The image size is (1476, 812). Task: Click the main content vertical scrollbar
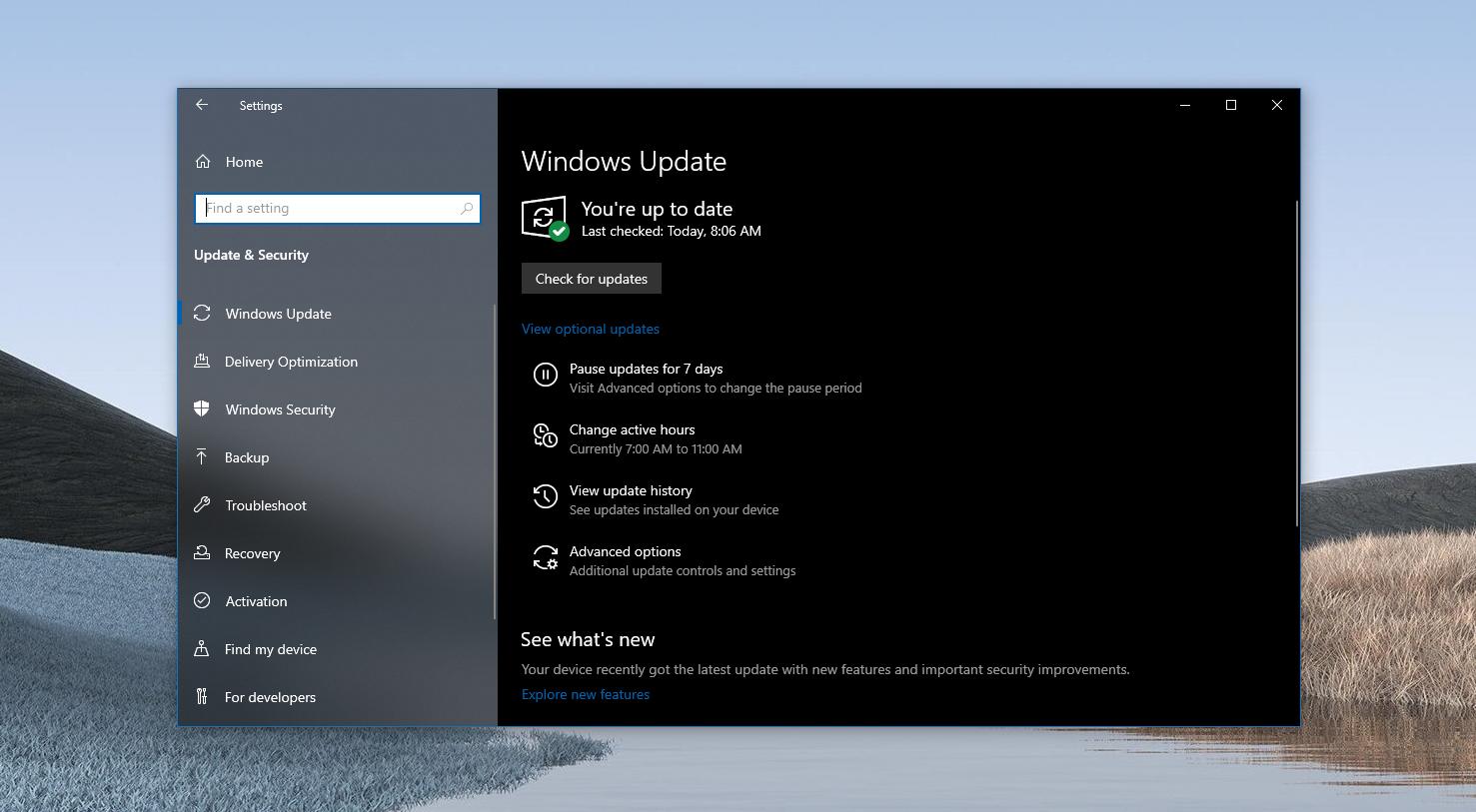[x=1296, y=364]
